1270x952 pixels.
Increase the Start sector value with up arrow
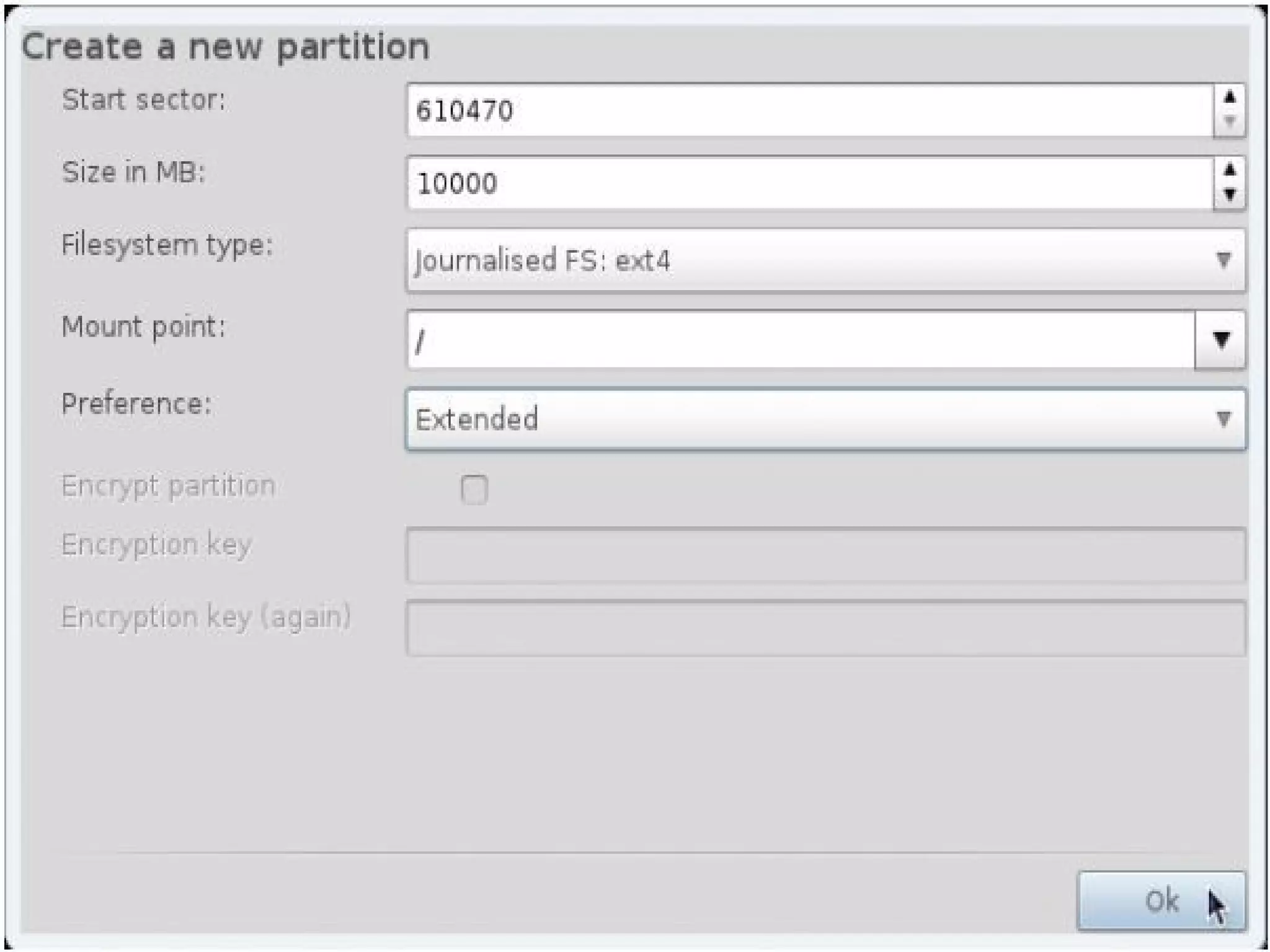pos(1228,98)
